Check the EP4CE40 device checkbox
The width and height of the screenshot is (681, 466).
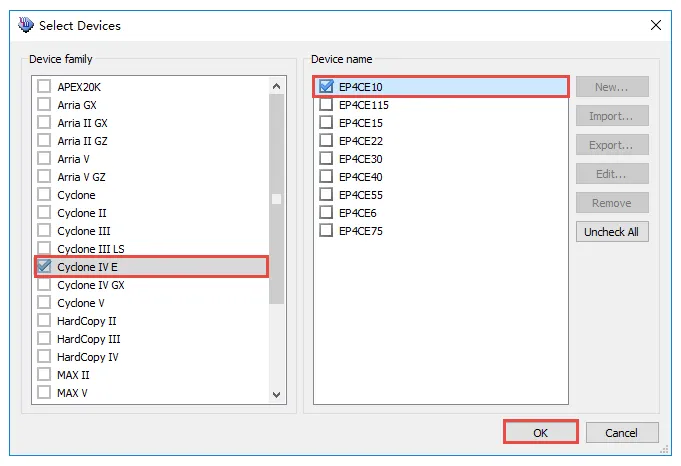coord(326,176)
